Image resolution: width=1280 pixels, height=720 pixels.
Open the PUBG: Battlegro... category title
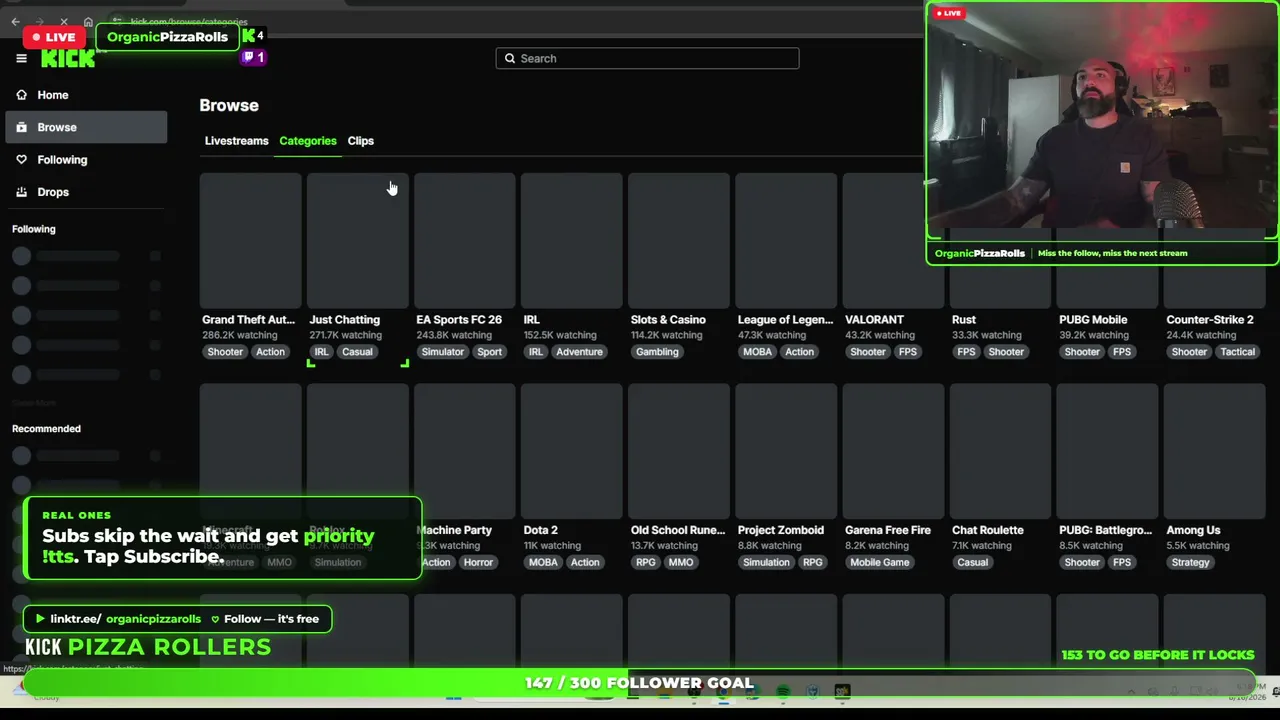[x=1106, y=530]
